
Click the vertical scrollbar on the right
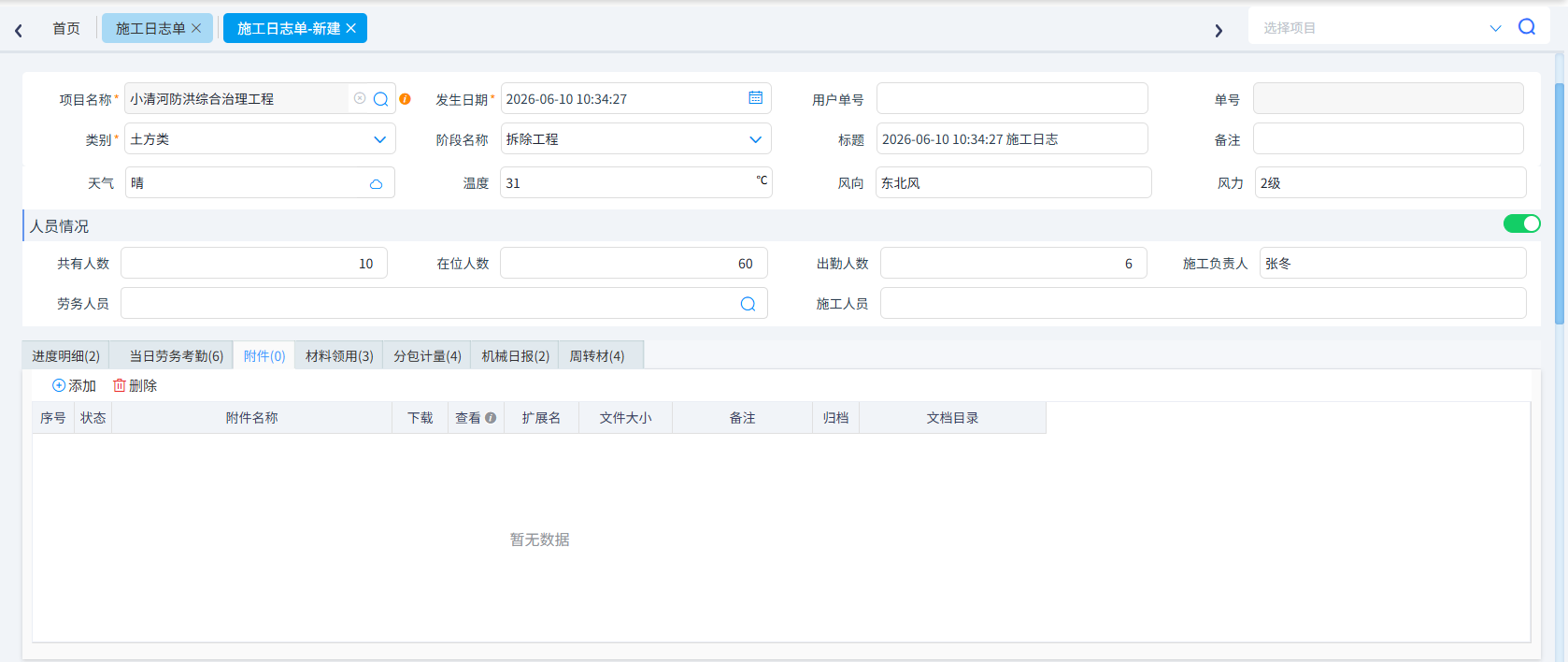click(1559, 204)
